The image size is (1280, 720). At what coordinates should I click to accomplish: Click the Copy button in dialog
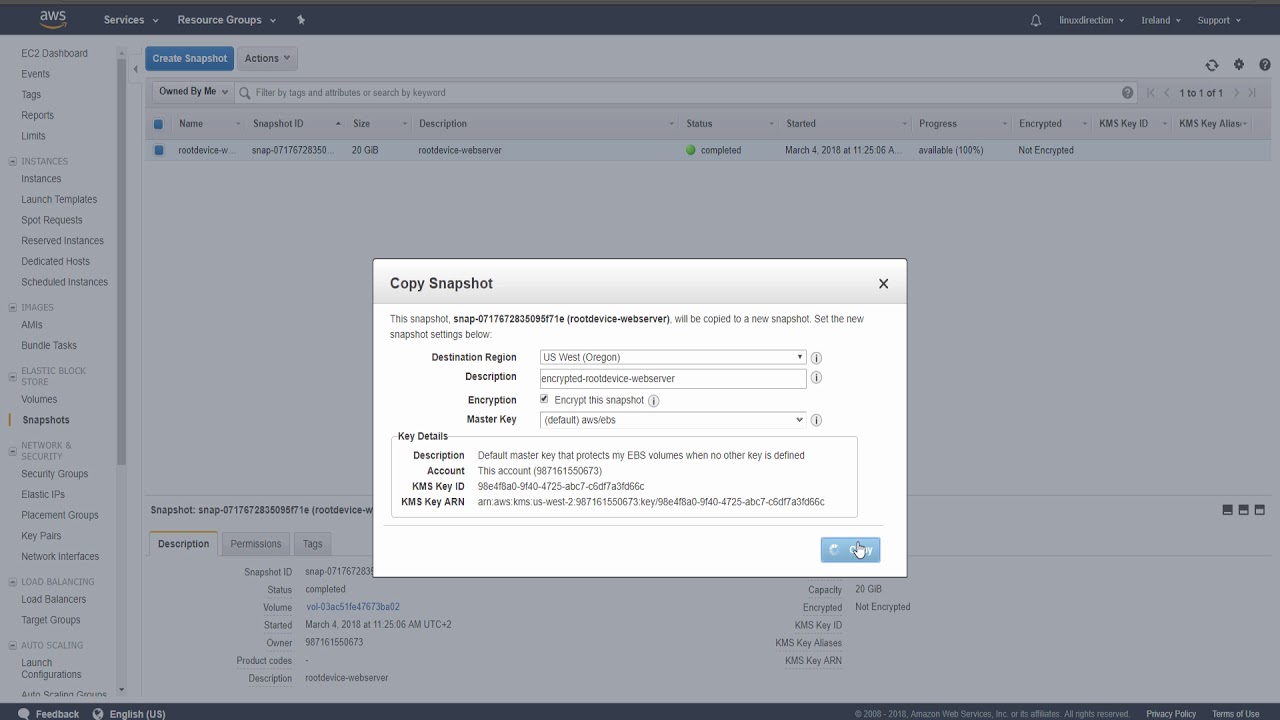click(850, 550)
